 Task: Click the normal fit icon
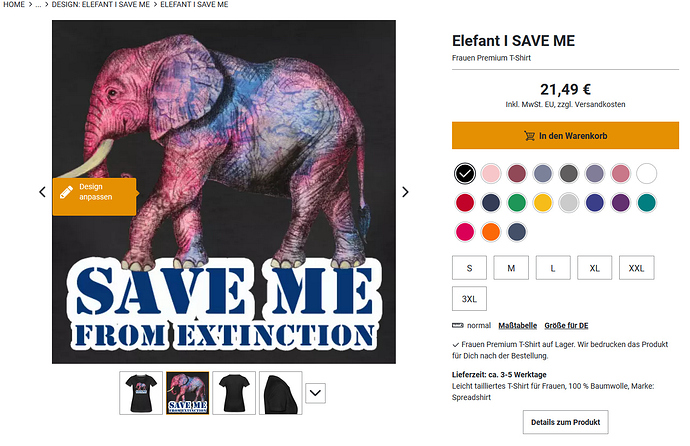tap(459, 326)
